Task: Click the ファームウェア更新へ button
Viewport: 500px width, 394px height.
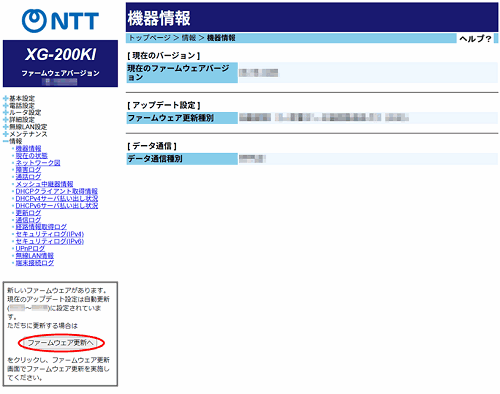Action: [61, 343]
